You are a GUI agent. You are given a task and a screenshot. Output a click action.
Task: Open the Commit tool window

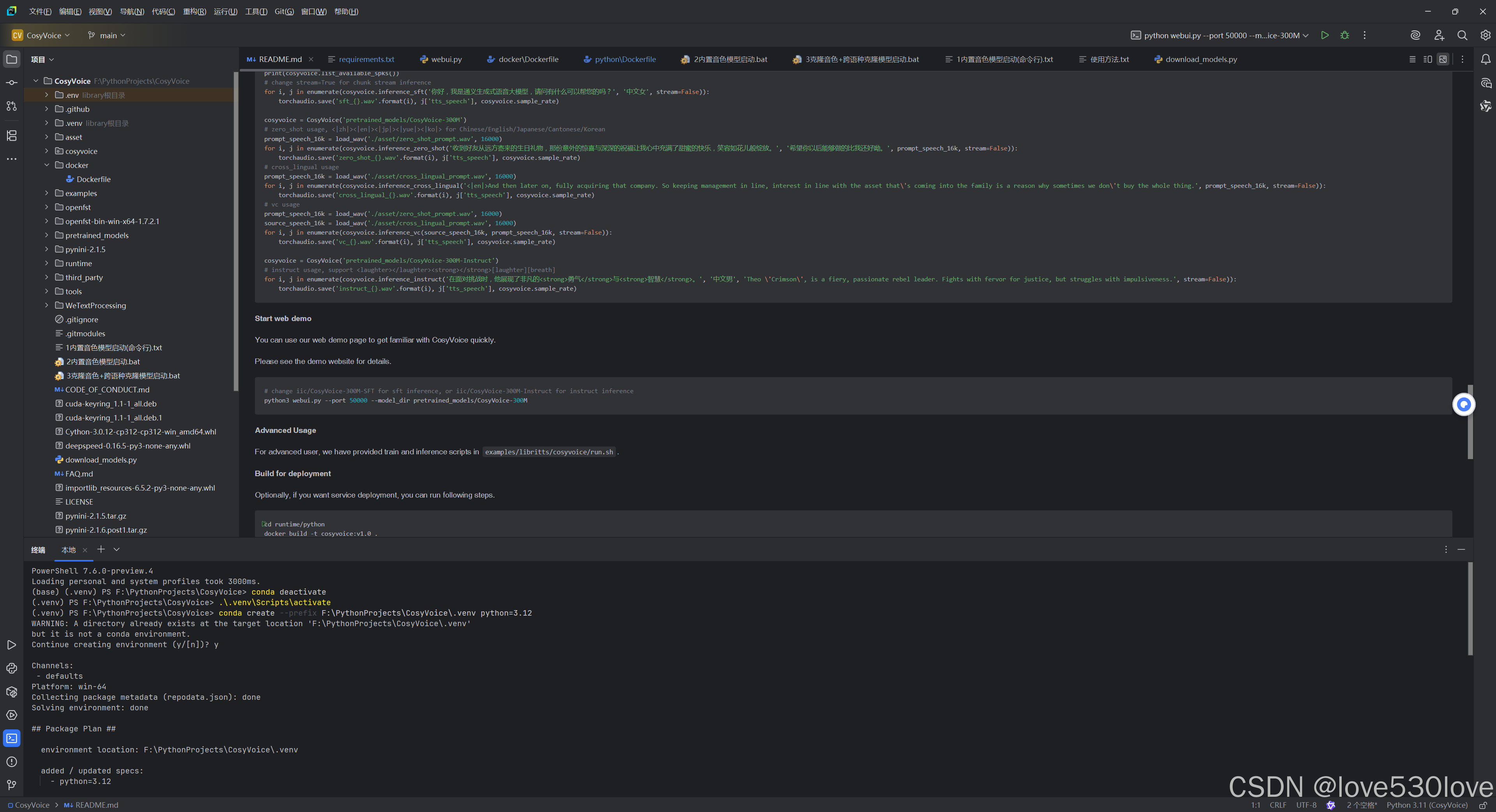(12, 83)
